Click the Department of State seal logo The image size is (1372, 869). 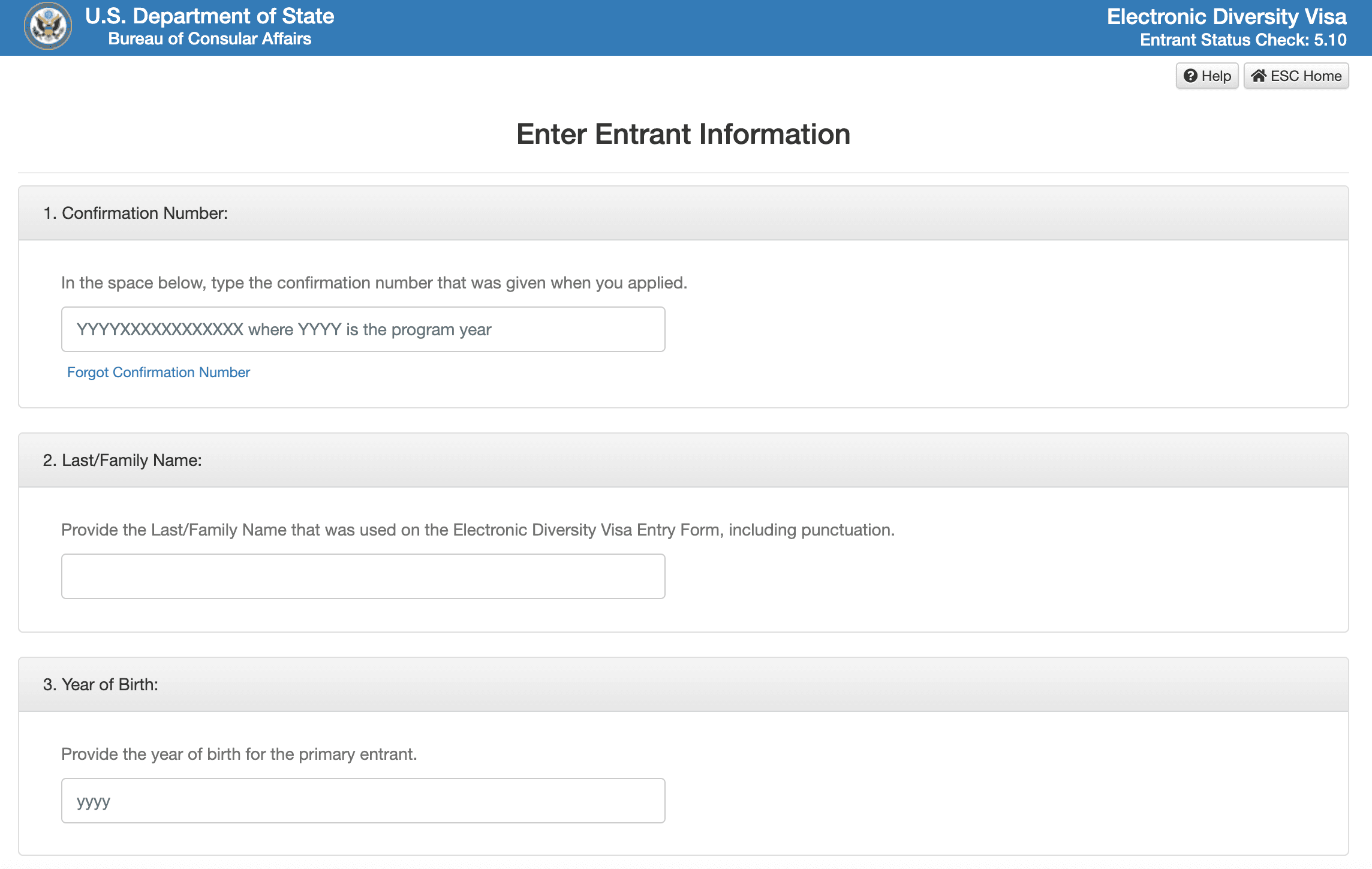coord(48,26)
